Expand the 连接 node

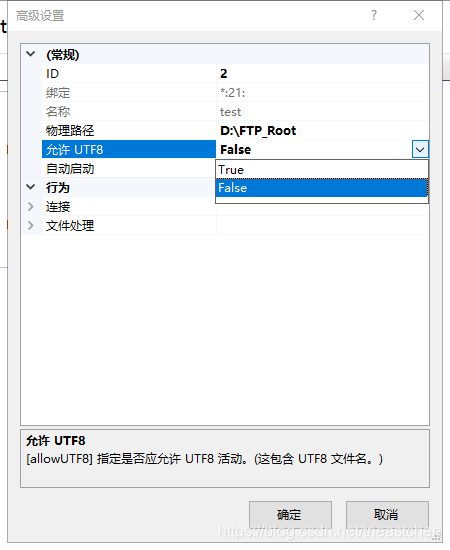pyautogui.click(x=31, y=206)
